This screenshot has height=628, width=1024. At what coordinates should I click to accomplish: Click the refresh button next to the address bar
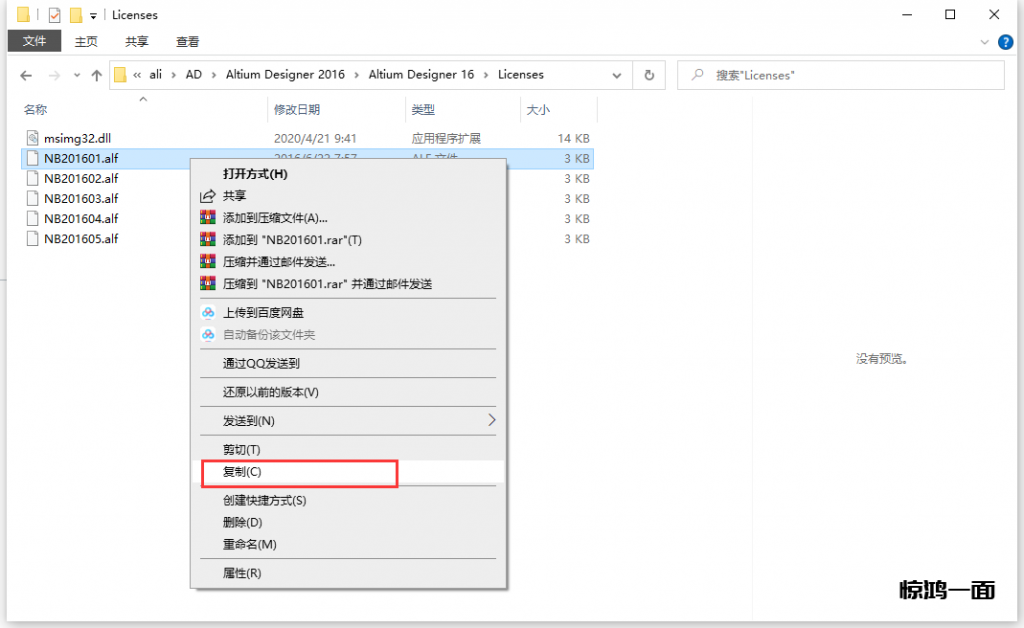tap(649, 75)
